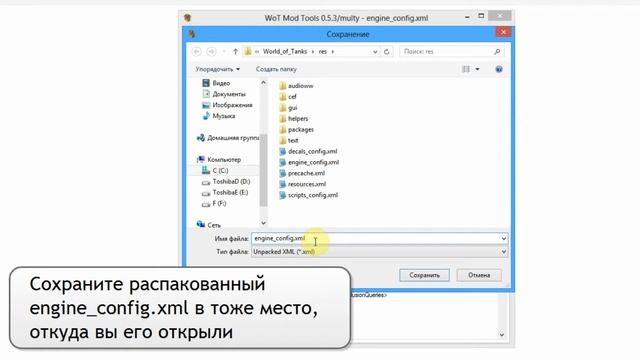Open view options dropdown arrow
Image resolution: width=640 pixels, height=360 pixels.
[x=477, y=69]
